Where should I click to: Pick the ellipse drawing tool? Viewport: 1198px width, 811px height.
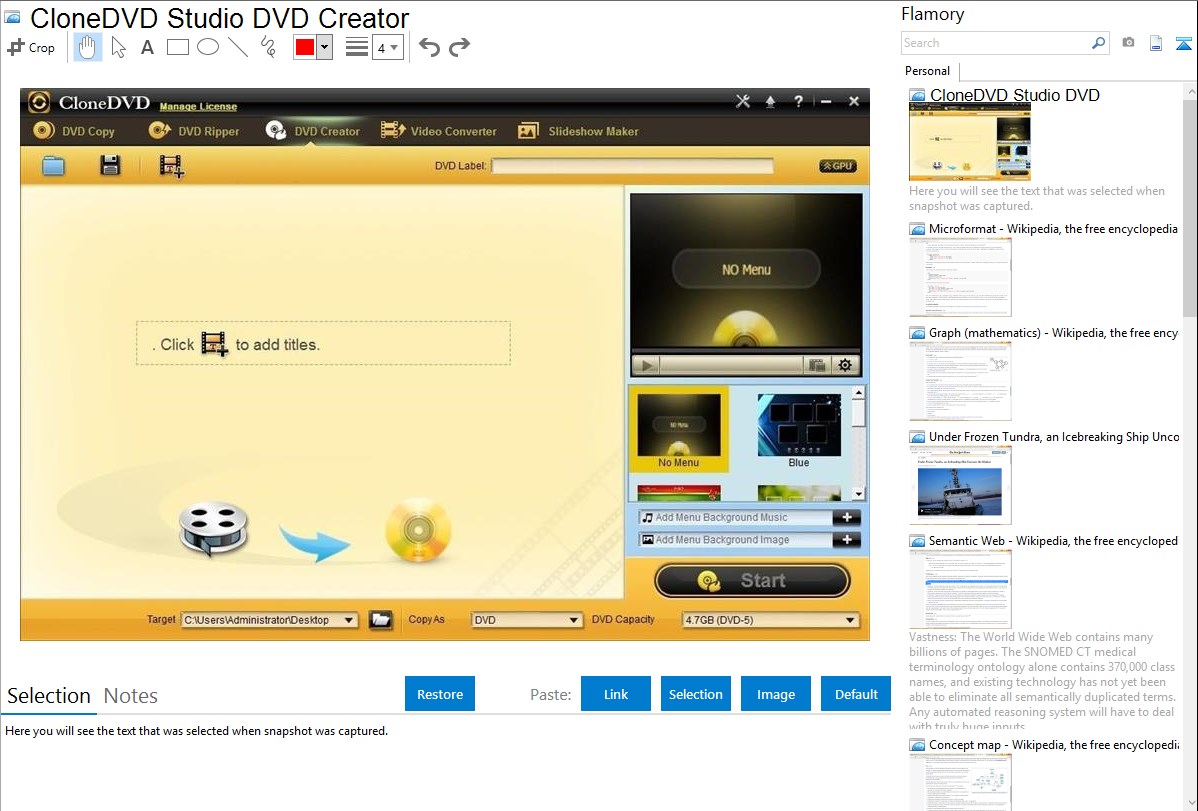[208, 47]
